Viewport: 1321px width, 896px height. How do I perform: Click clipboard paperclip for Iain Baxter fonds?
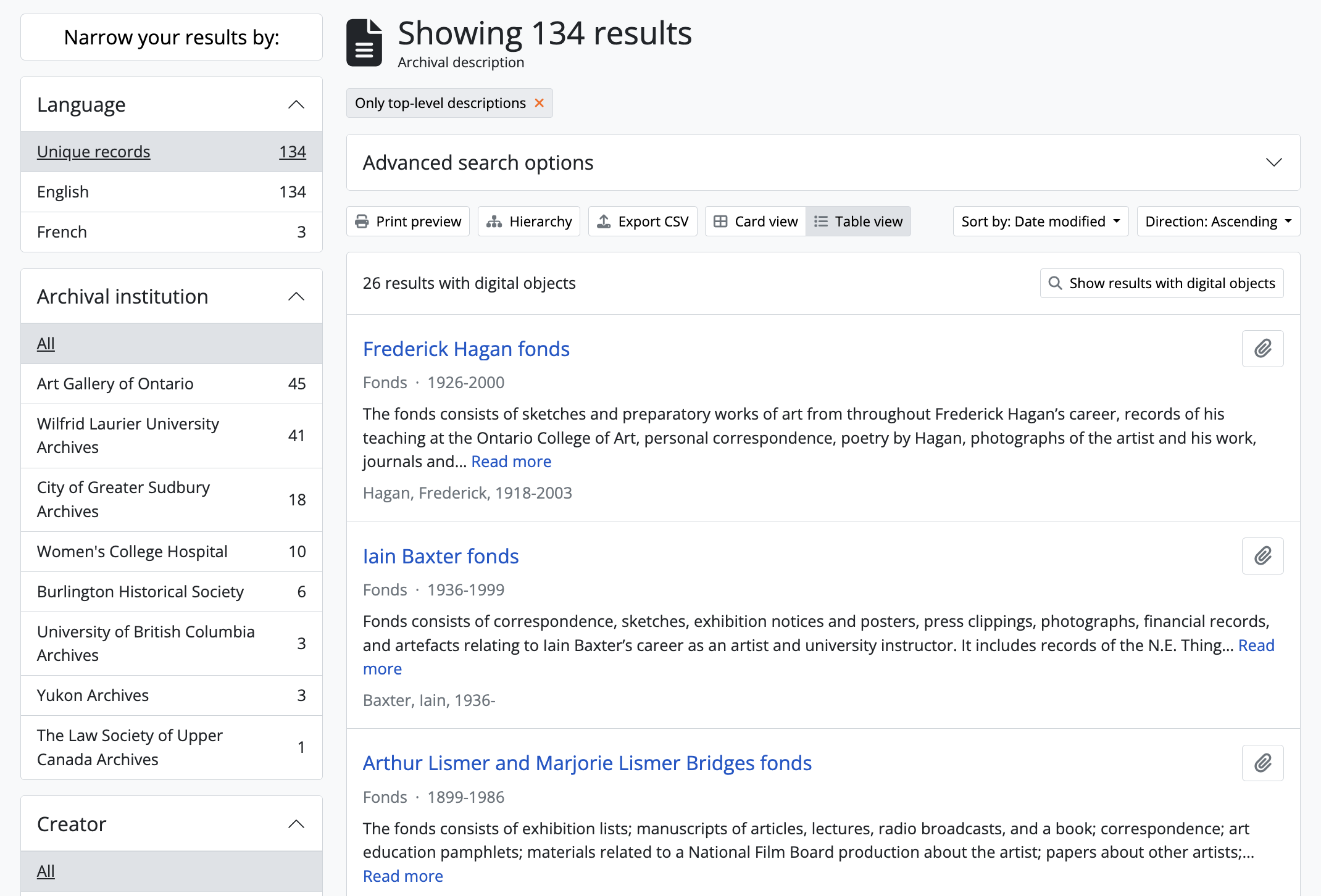(1262, 556)
